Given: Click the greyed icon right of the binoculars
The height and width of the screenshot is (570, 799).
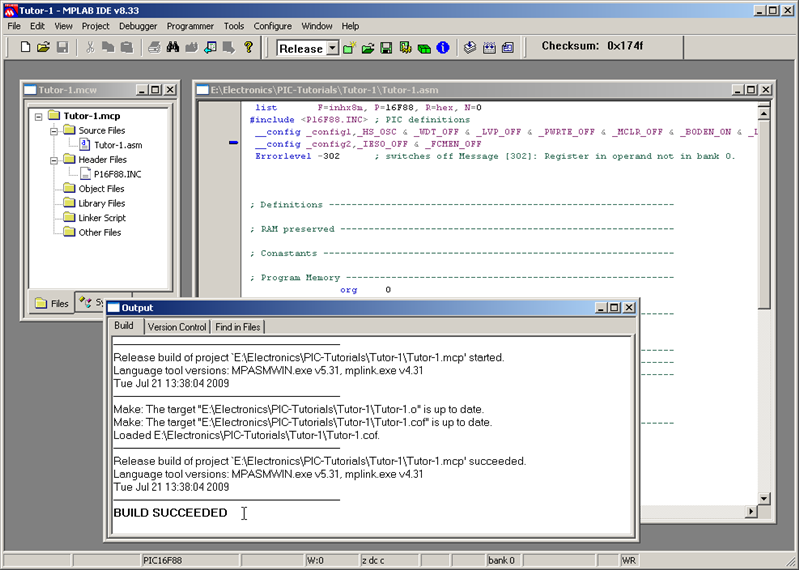Looking at the screenshot, I should tap(191, 47).
